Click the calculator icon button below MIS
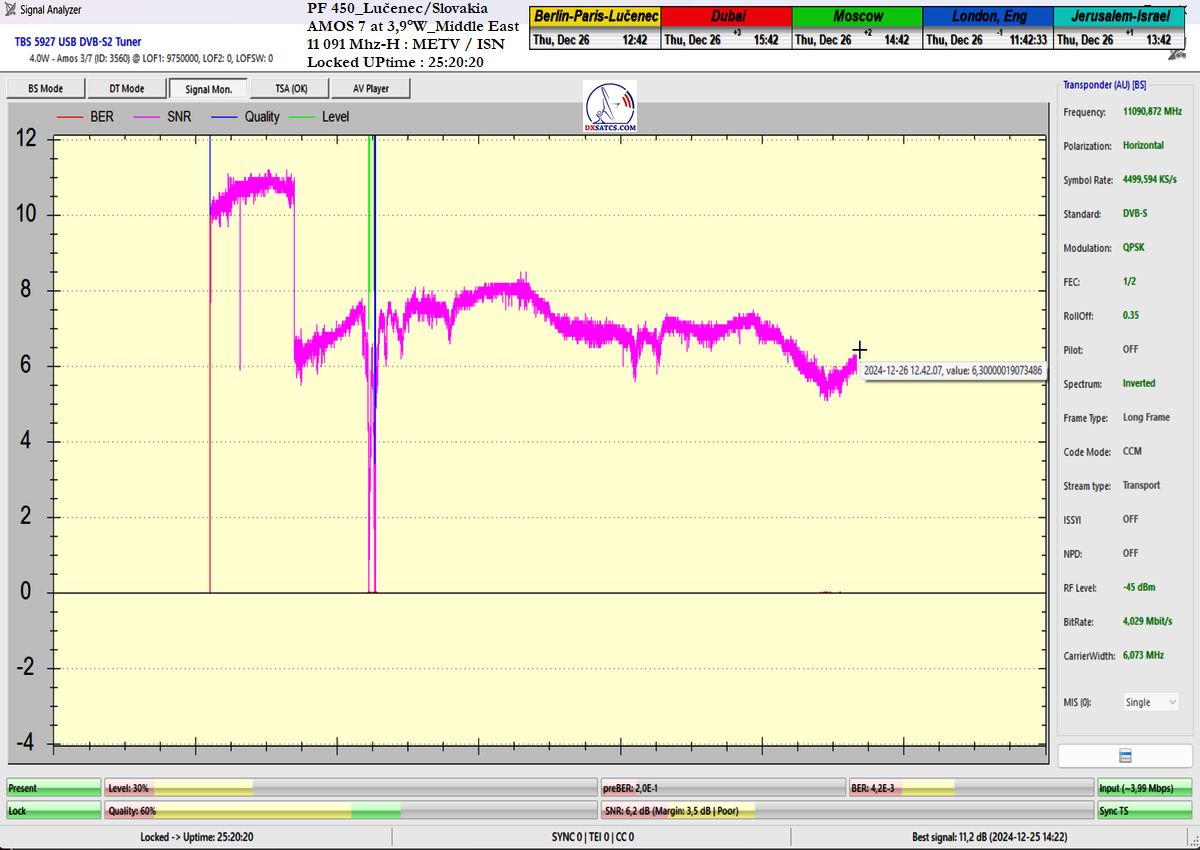Screen dimensions: 1200x850 coord(1125,755)
